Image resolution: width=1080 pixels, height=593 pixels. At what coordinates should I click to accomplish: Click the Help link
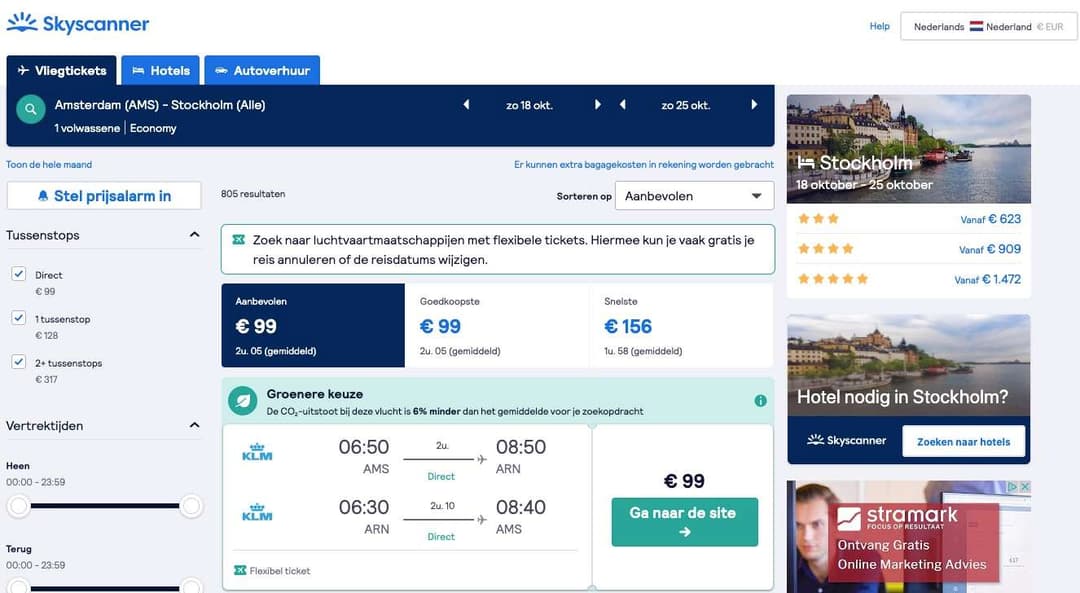tap(880, 26)
